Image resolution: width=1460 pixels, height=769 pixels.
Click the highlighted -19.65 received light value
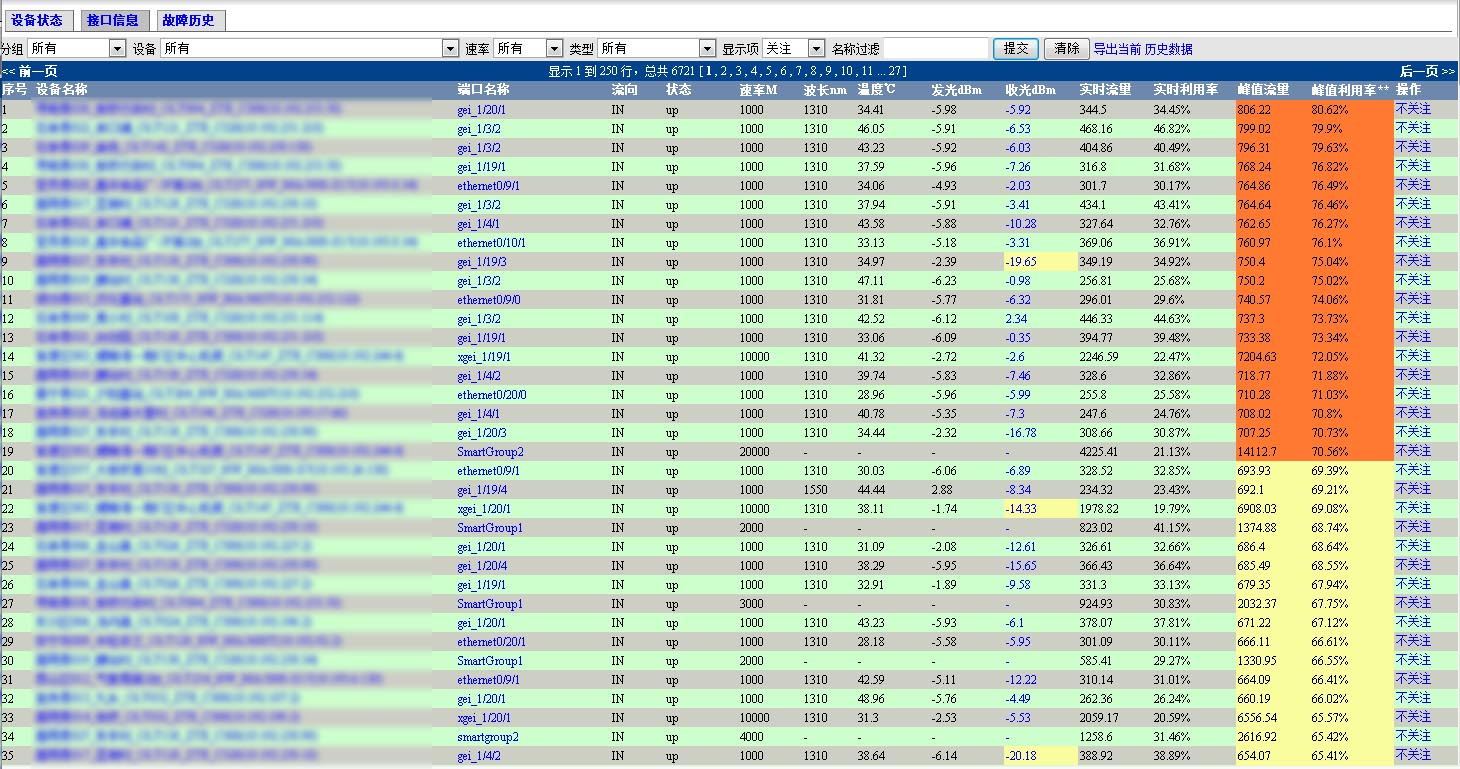pyautogui.click(x=1021, y=262)
